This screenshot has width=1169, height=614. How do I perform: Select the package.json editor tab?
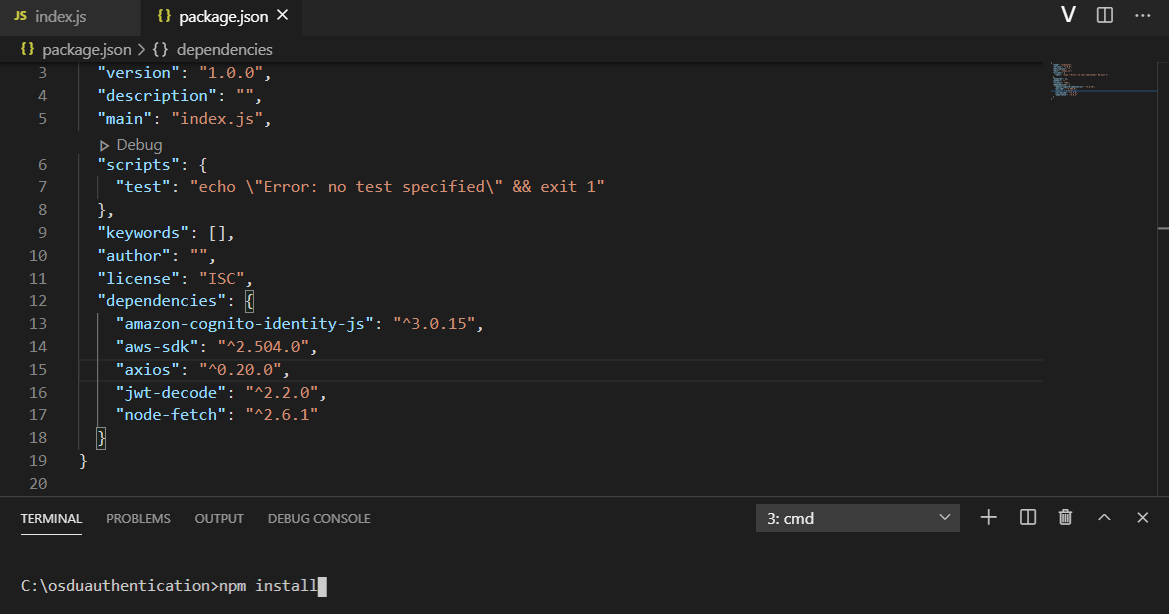coord(223,16)
